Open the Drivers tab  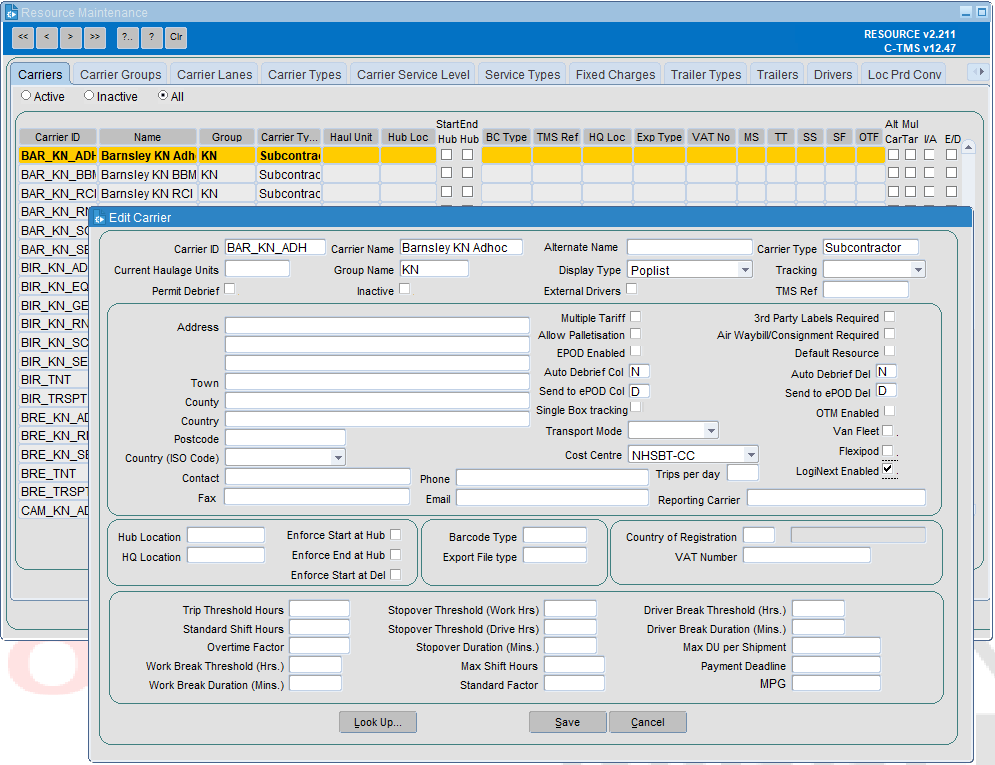833,74
